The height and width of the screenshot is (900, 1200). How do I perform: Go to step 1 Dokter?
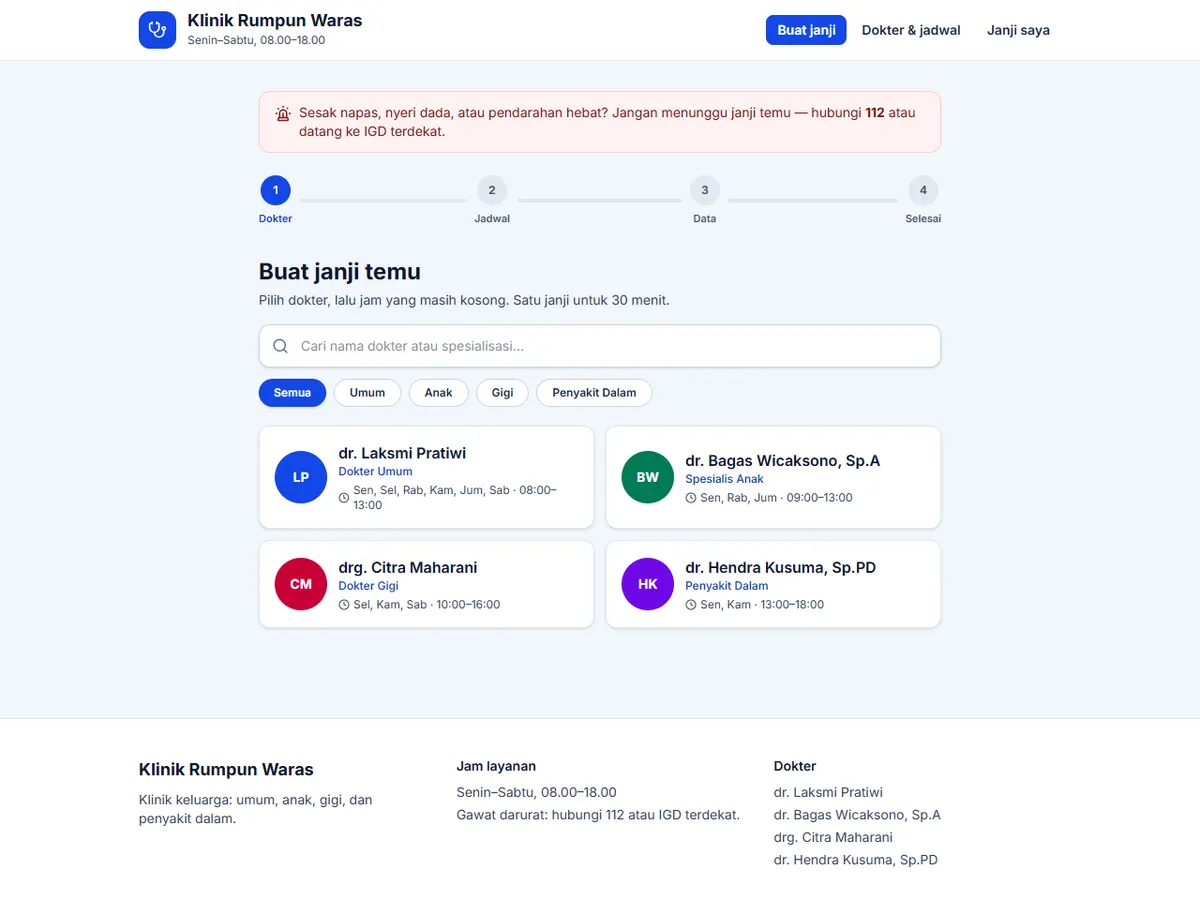click(275, 200)
